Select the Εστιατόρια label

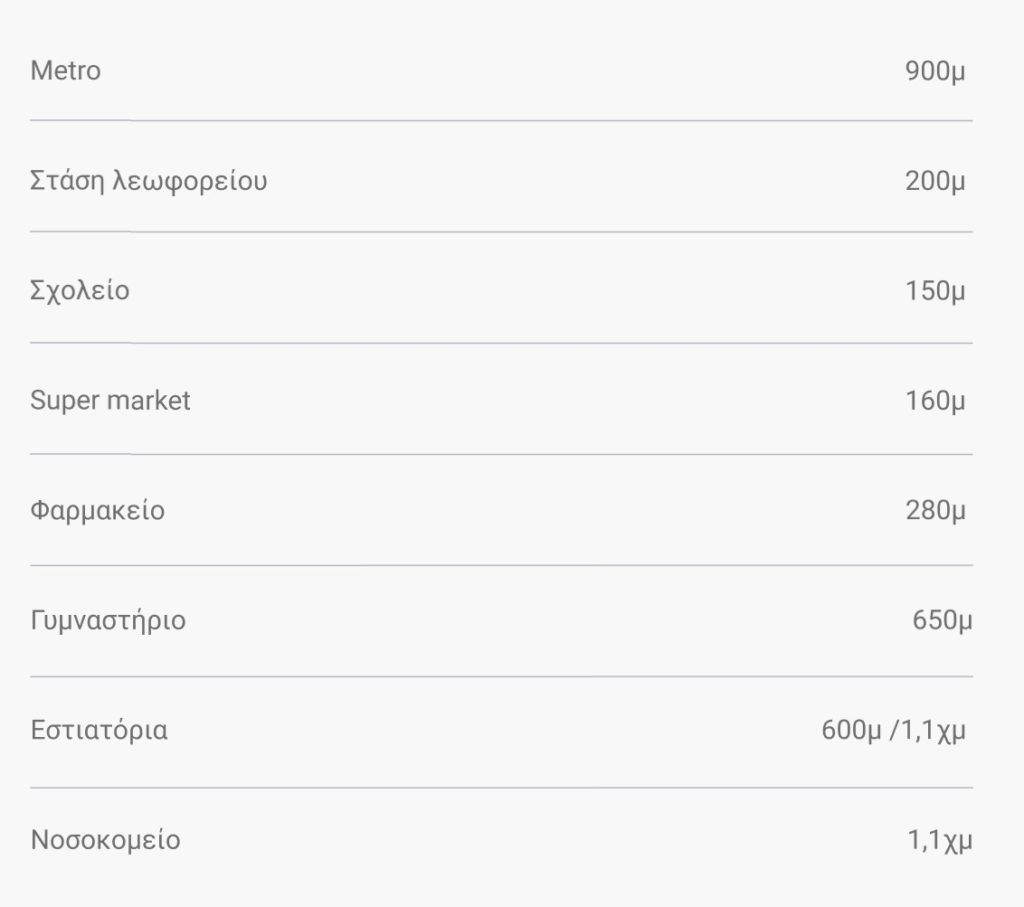[x=99, y=731]
